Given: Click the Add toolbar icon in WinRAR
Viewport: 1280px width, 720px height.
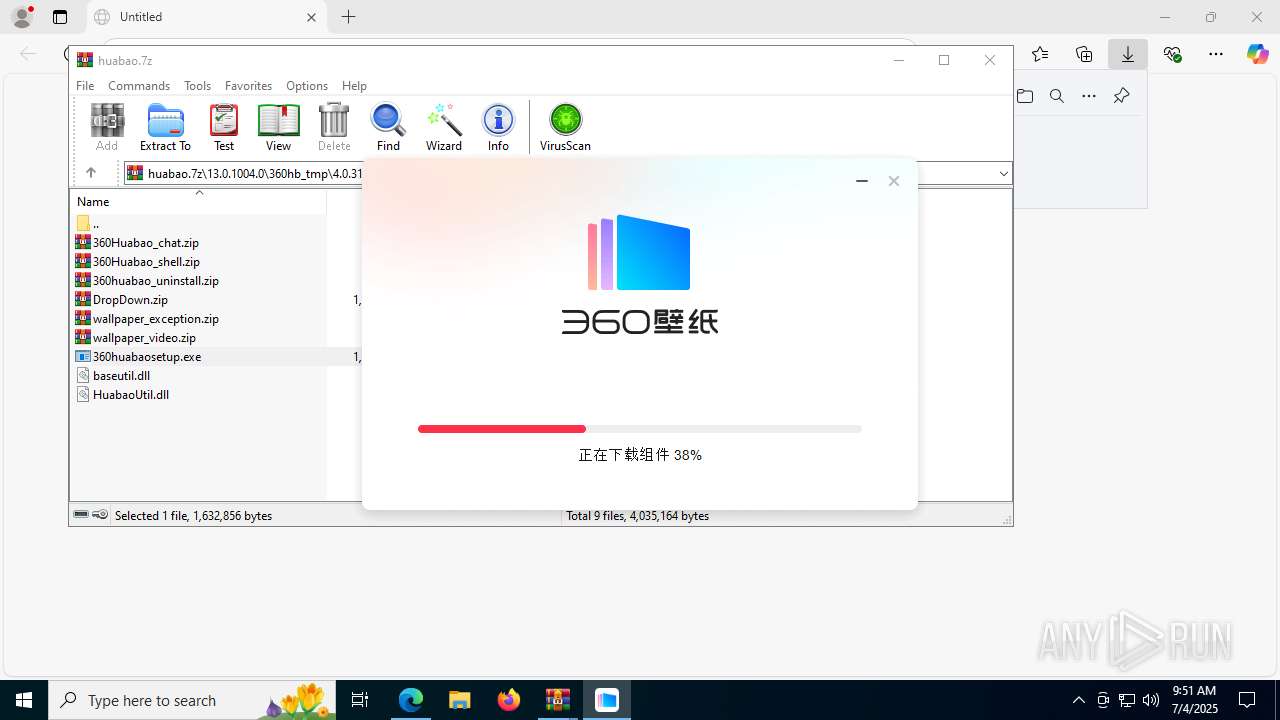Looking at the screenshot, I should 107,127.
